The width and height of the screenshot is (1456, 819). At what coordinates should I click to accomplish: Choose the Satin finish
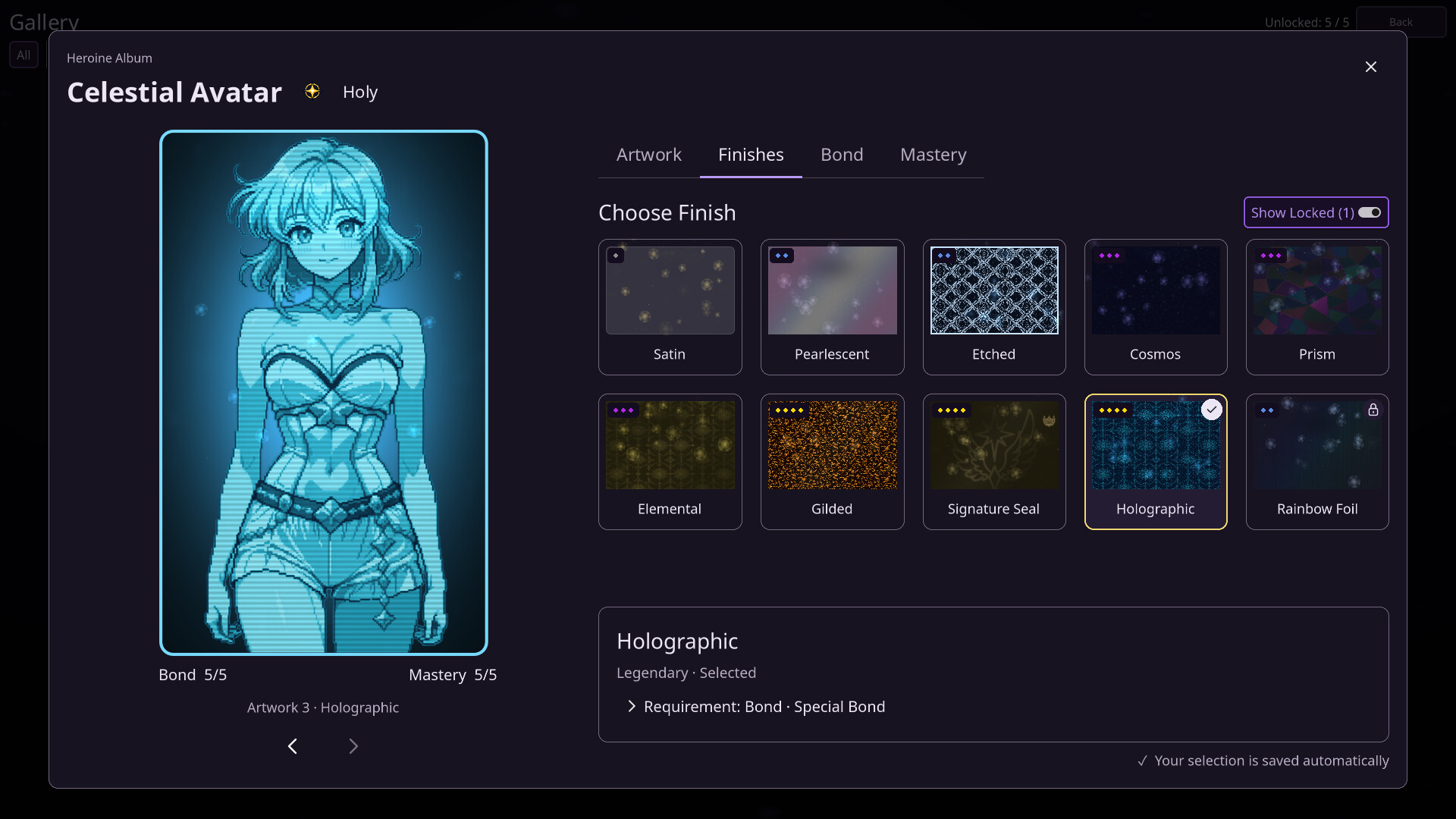pyautogui.click(x=670, y=307)
